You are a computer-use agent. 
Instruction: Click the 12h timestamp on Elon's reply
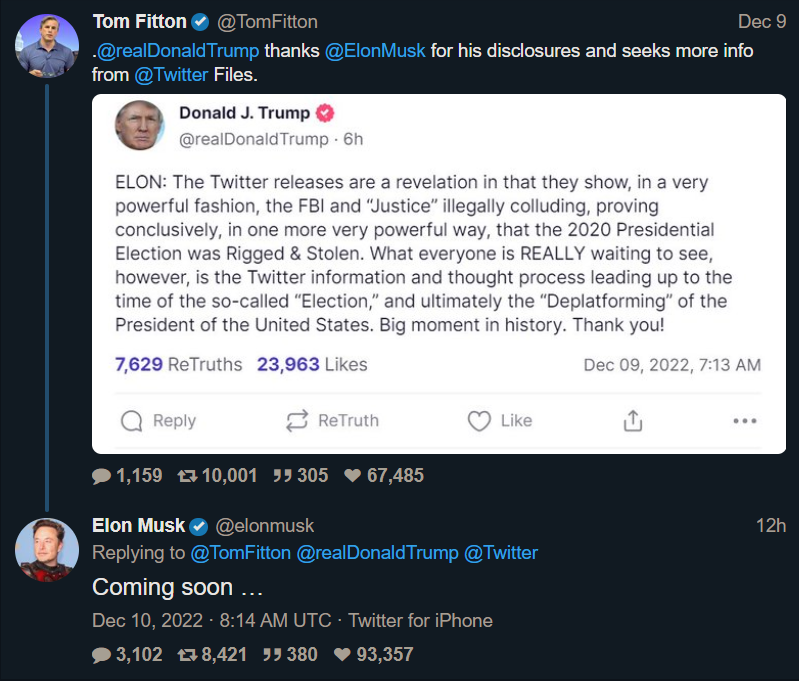770,525
